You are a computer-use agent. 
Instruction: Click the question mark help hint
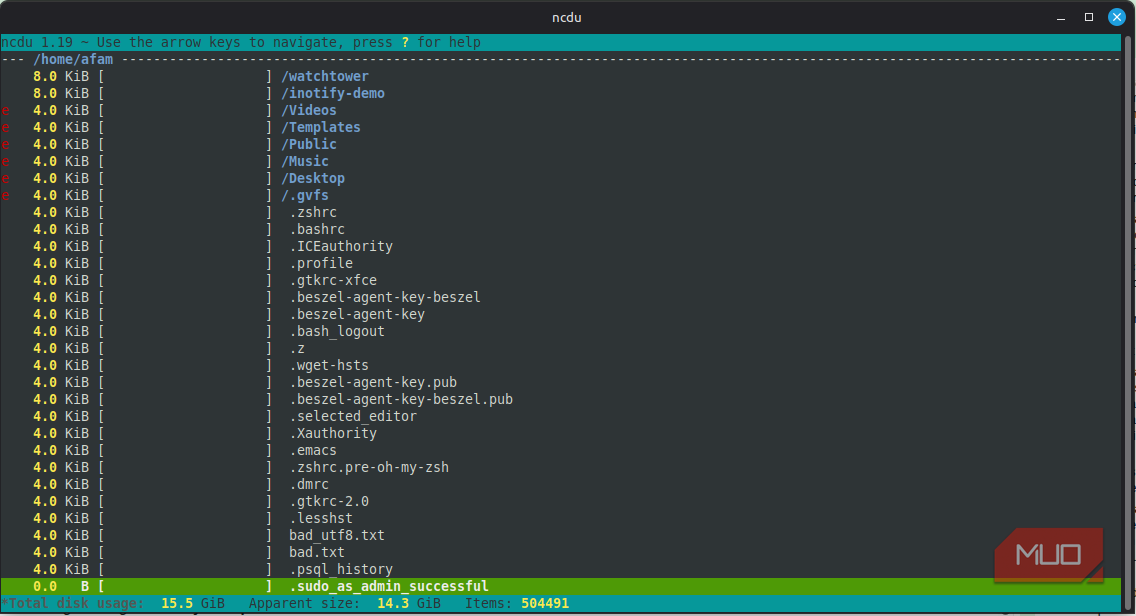point(405,43)
